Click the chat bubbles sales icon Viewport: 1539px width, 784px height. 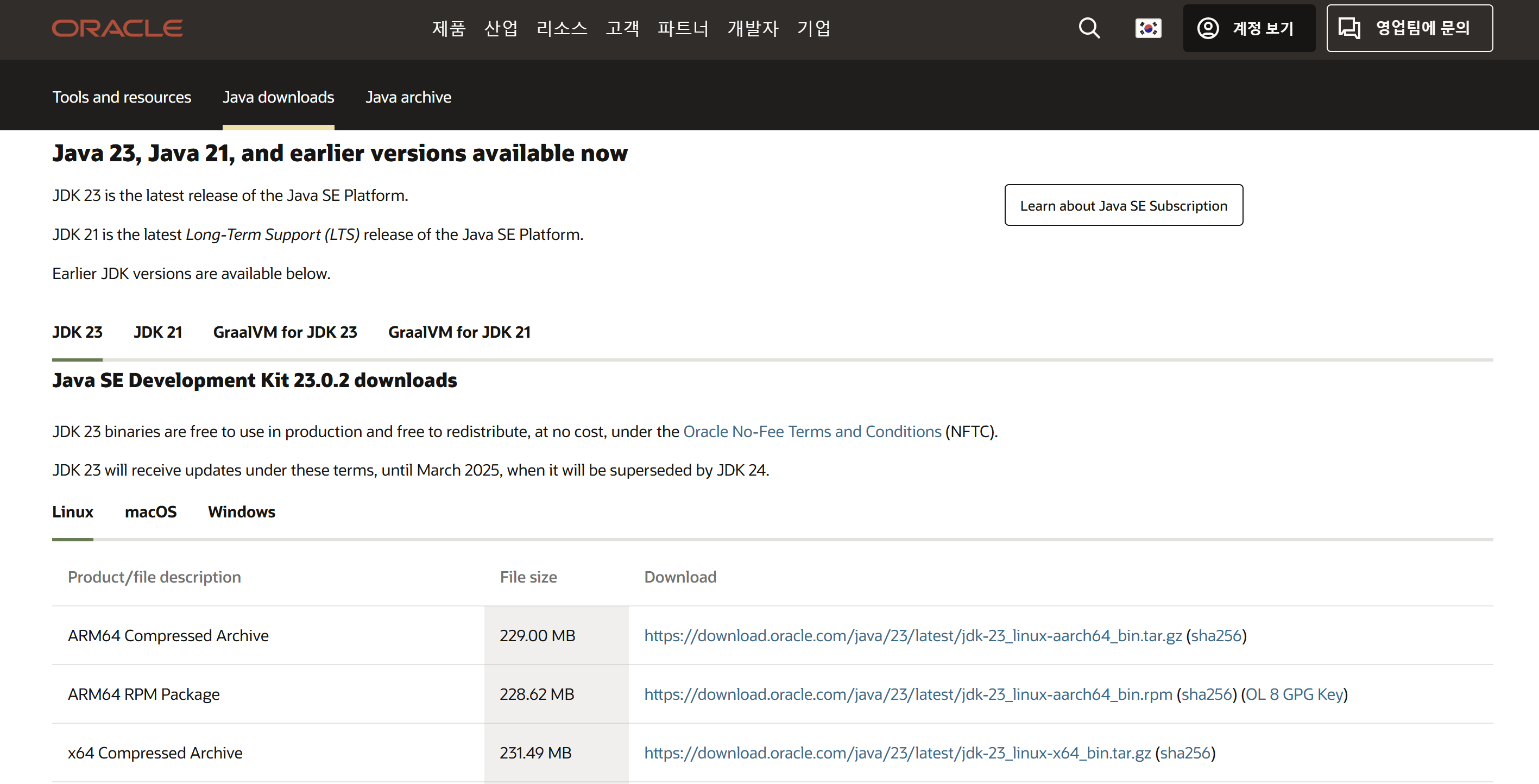pos(1349,28)
